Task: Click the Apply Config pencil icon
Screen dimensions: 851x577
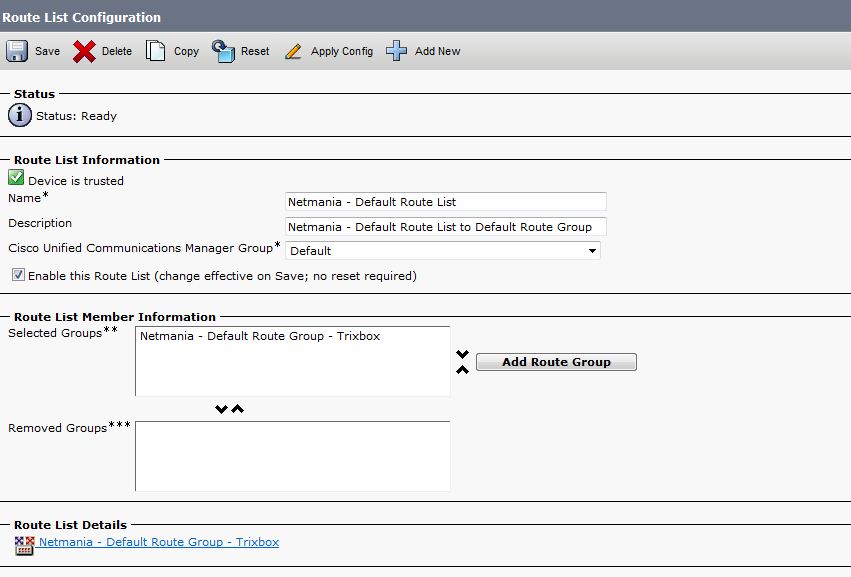Action: coord(293,52)
